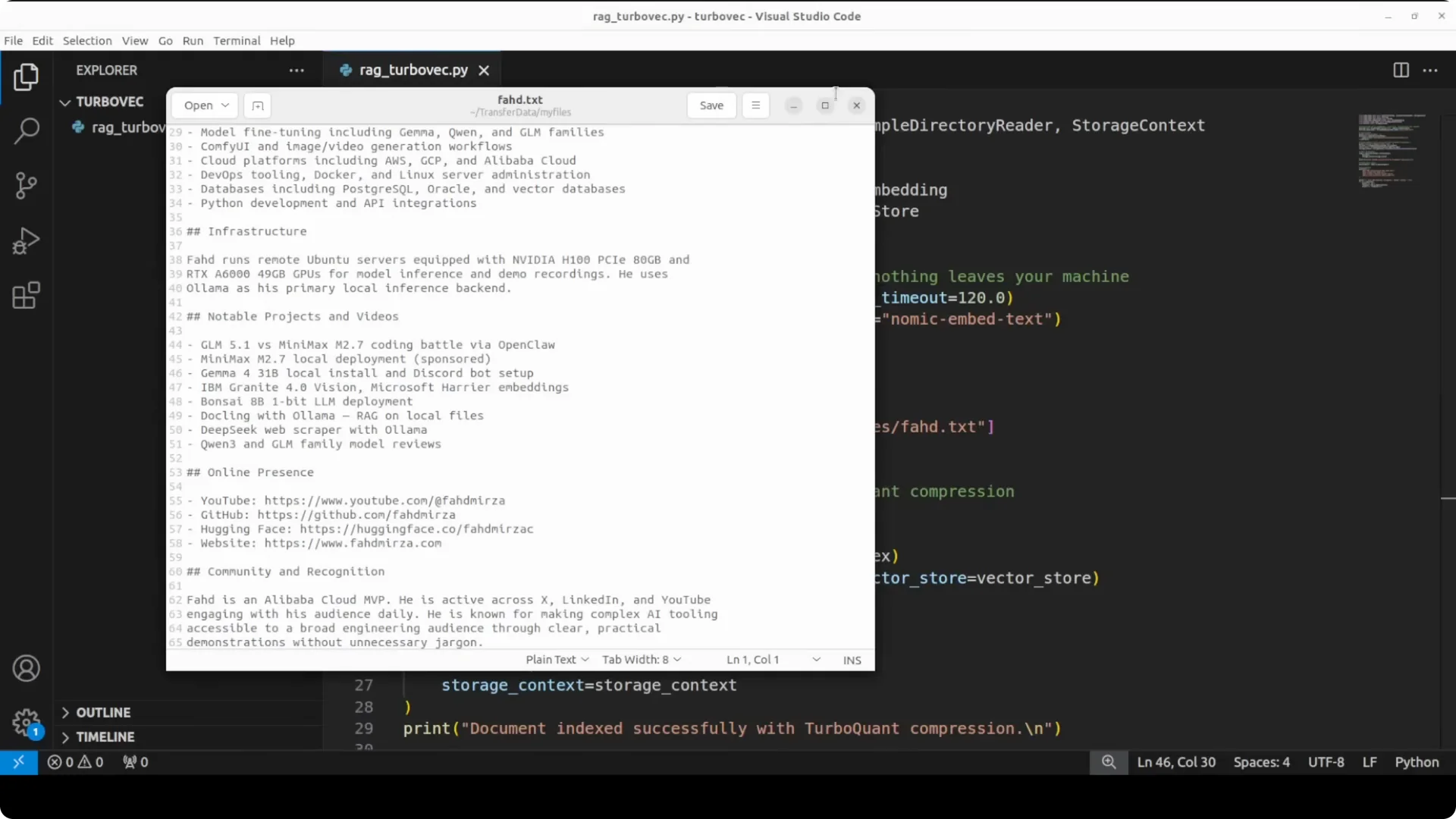Screen dimensions: 1456x819
Task: Select rag_turbovec.py file in Explorer tree
Action: click(x=119, y=127)
